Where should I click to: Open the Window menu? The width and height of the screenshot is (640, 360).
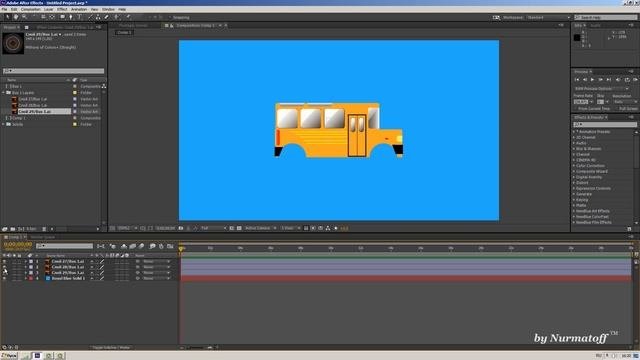pyautogui.click(x=108, y=9)
